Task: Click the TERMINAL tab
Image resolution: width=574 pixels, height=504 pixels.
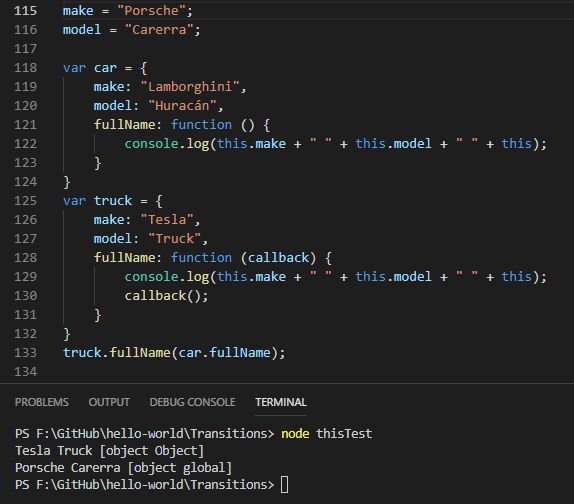Action: pyautogui.click(x=281, y=402)
